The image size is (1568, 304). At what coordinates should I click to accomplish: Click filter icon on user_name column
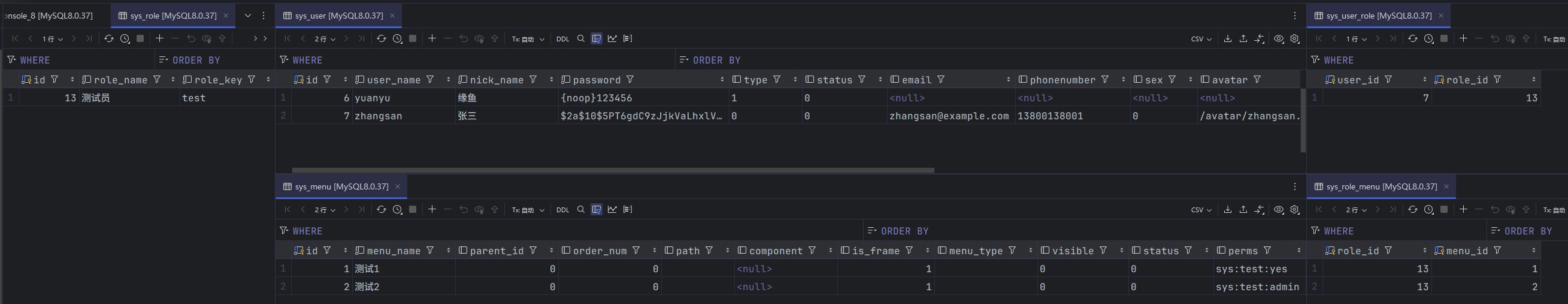pyautogui.click(x=431, y=80)
